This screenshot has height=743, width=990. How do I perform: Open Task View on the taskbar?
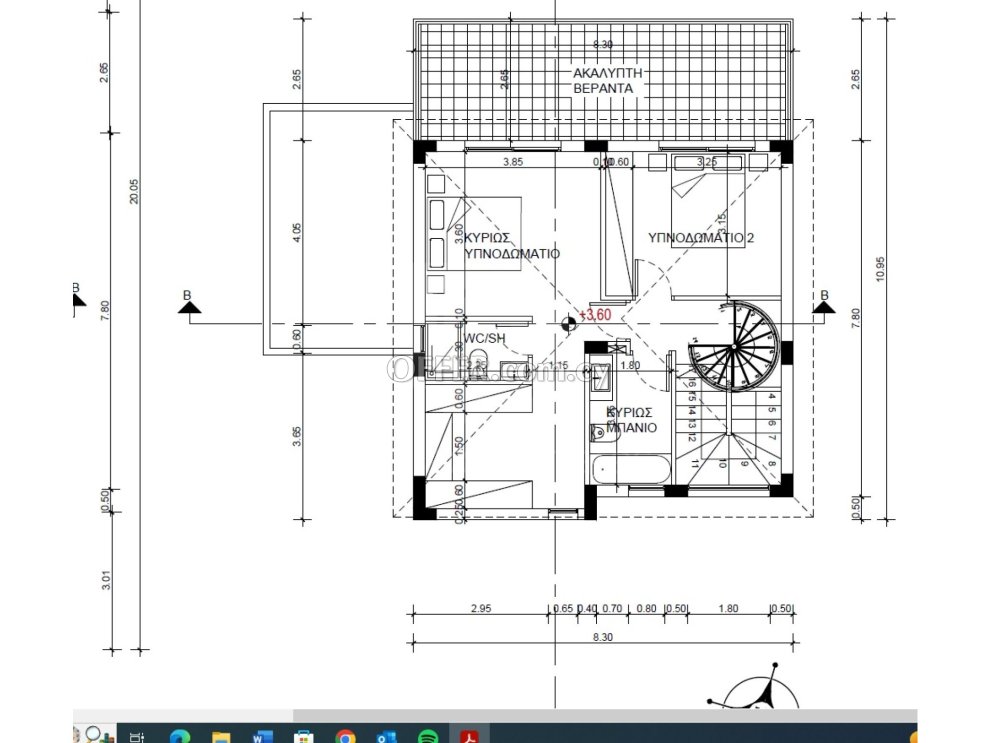[137, 737]
